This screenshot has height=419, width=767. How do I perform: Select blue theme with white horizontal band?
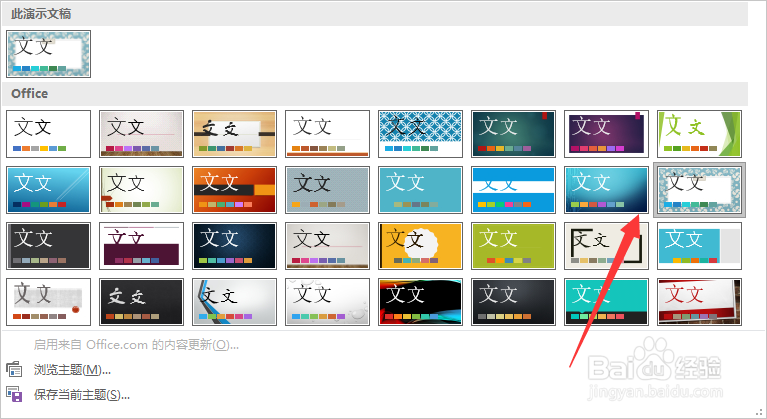[x=513, y=190]
